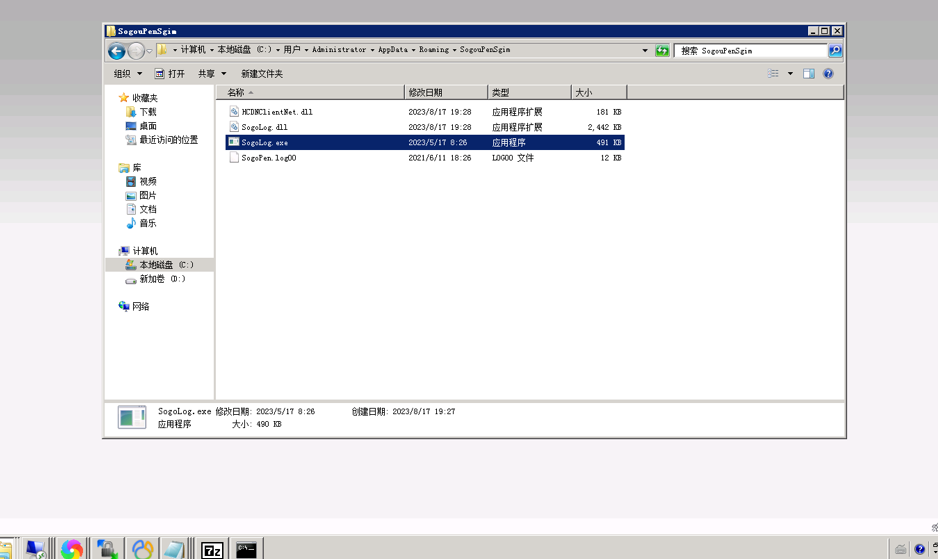938x559 pixels.
Task: Toggle the preview pane icon
Action: (x=809, y=74)
